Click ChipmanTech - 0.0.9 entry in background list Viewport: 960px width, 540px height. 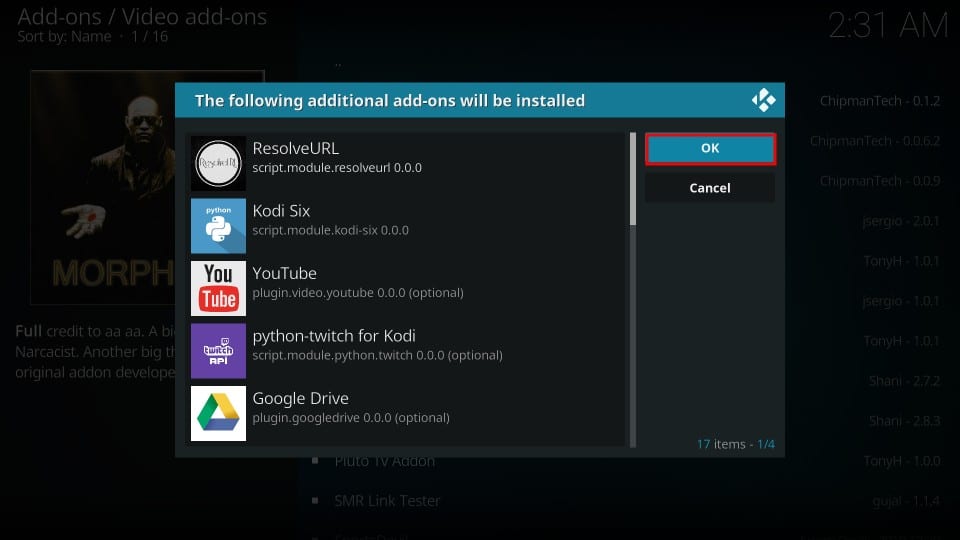pos(880,181)
